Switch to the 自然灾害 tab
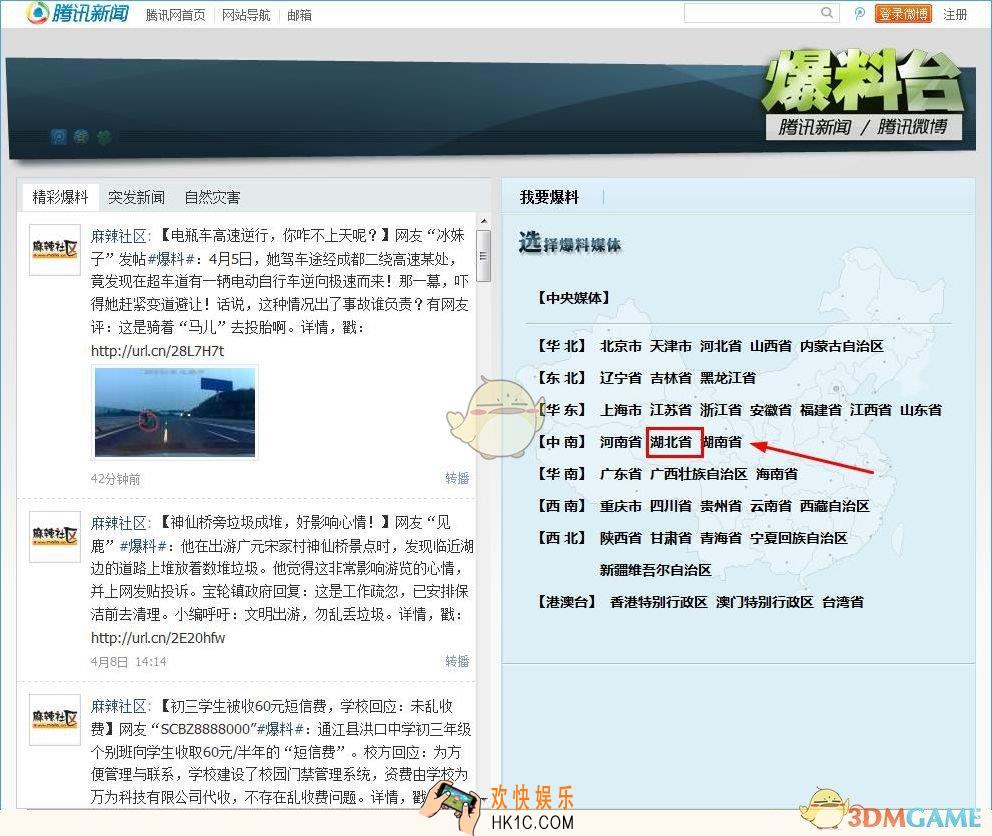This screenshot has width=992, height=836. coord(213,197)
